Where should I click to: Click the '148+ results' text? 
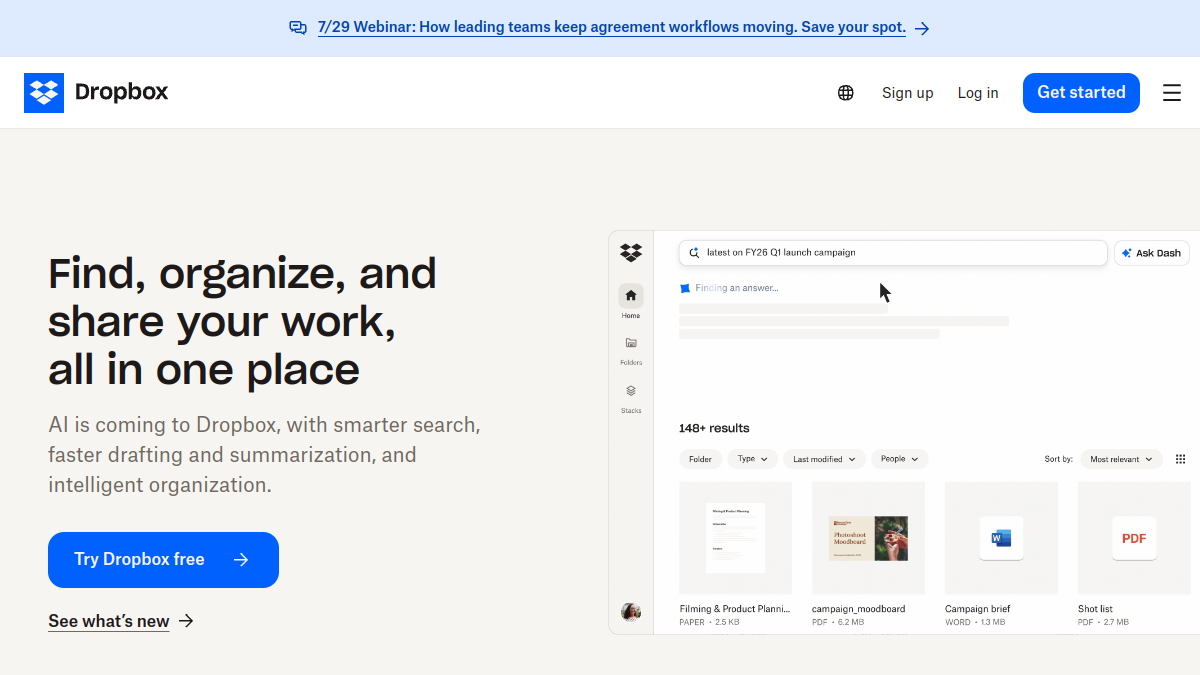coord(714,428)
